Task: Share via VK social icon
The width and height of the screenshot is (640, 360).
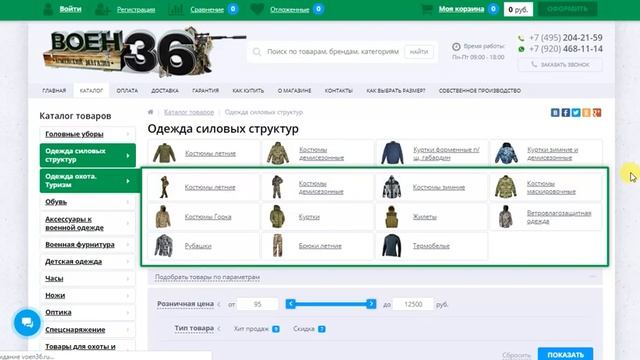Action: coord(555,113)
